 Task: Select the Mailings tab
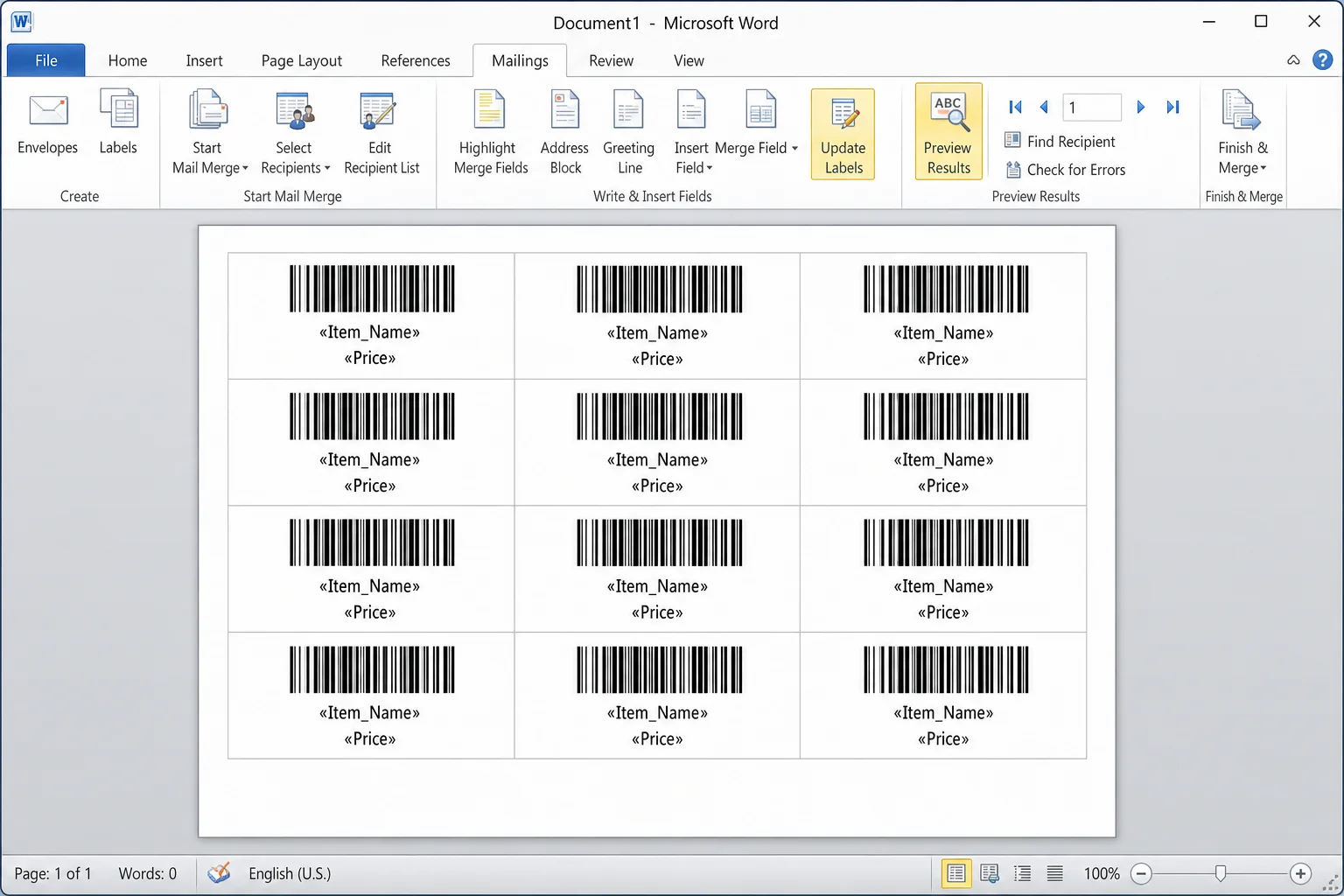(520, 60)
